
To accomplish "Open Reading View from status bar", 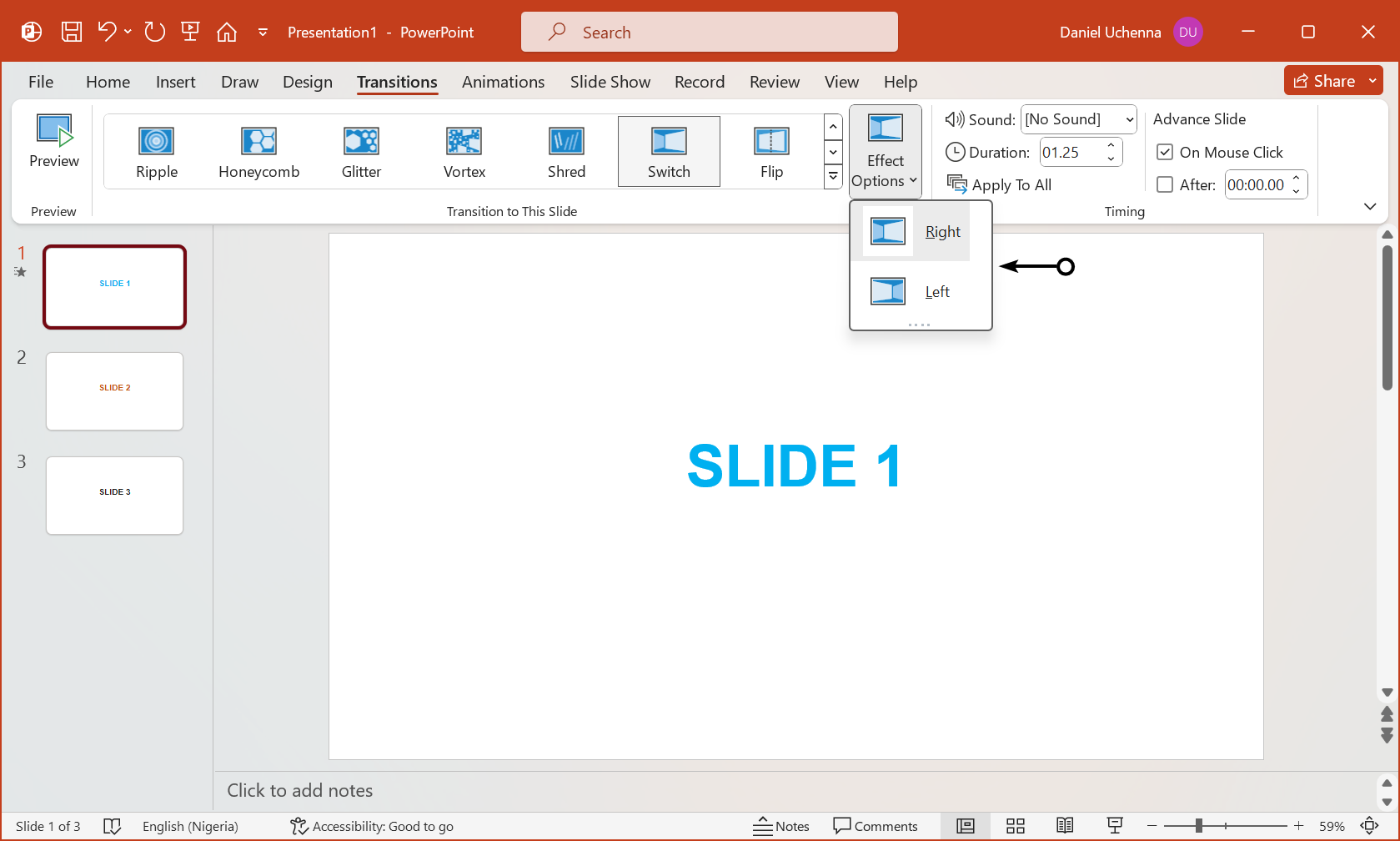I will click(x=1065, y=826).
